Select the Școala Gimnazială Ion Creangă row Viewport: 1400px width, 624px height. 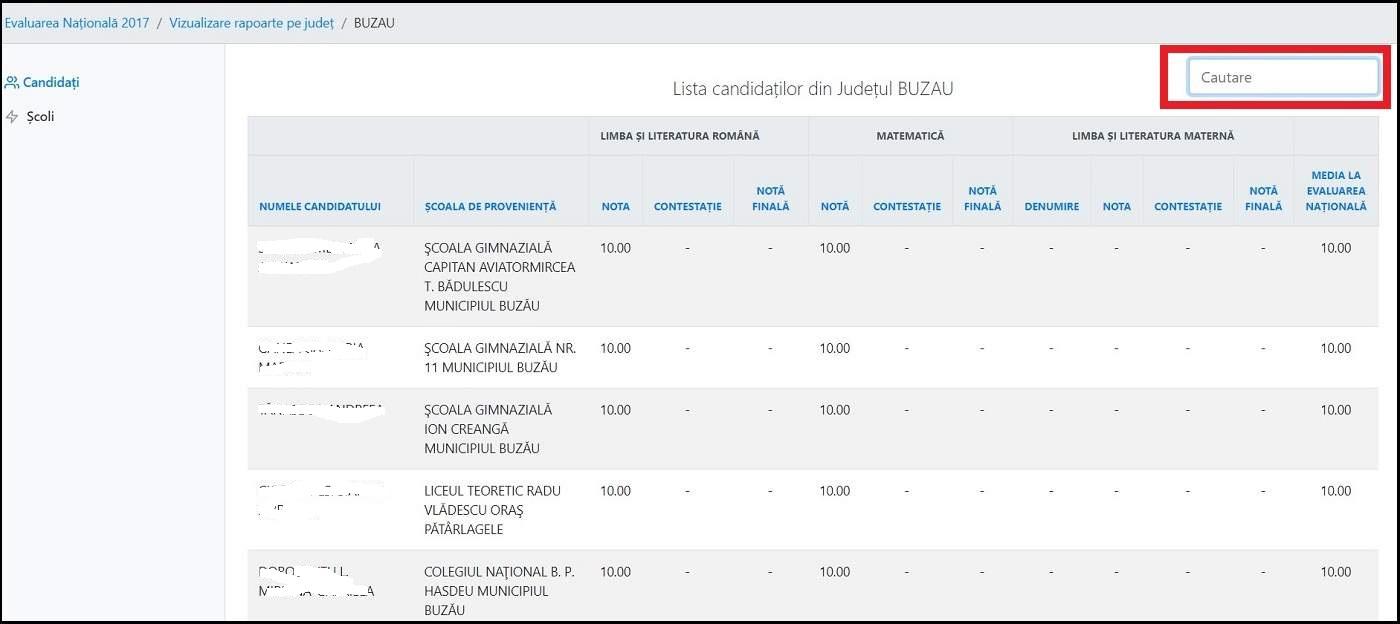coord(488,429)
